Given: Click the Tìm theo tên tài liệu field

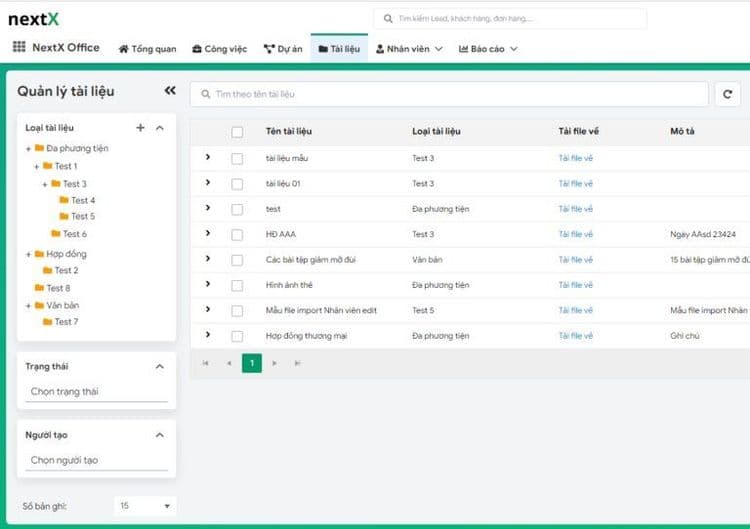Looking at the screenshot, I should coord(450,94).
